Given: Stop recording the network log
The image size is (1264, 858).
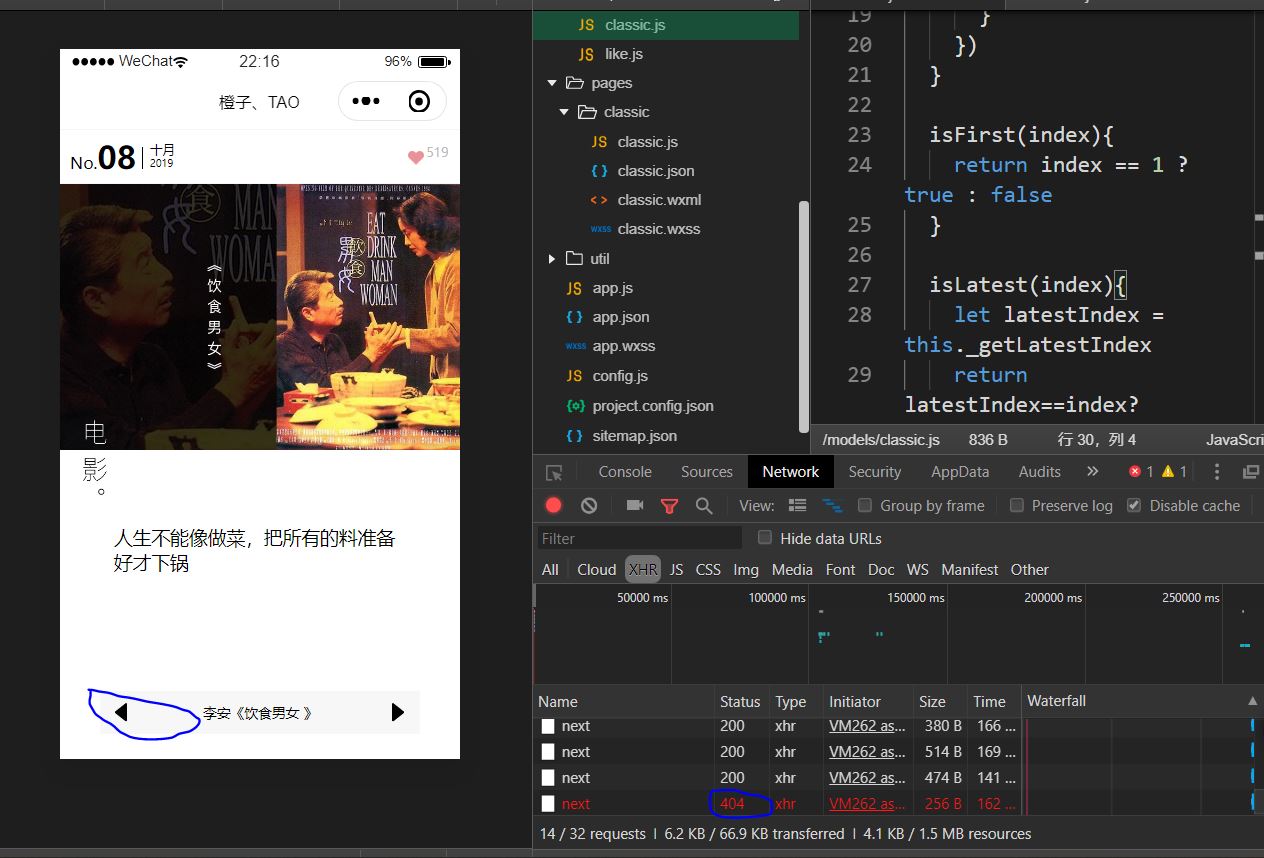Looking at the screenshot, I should click(554, 505).
